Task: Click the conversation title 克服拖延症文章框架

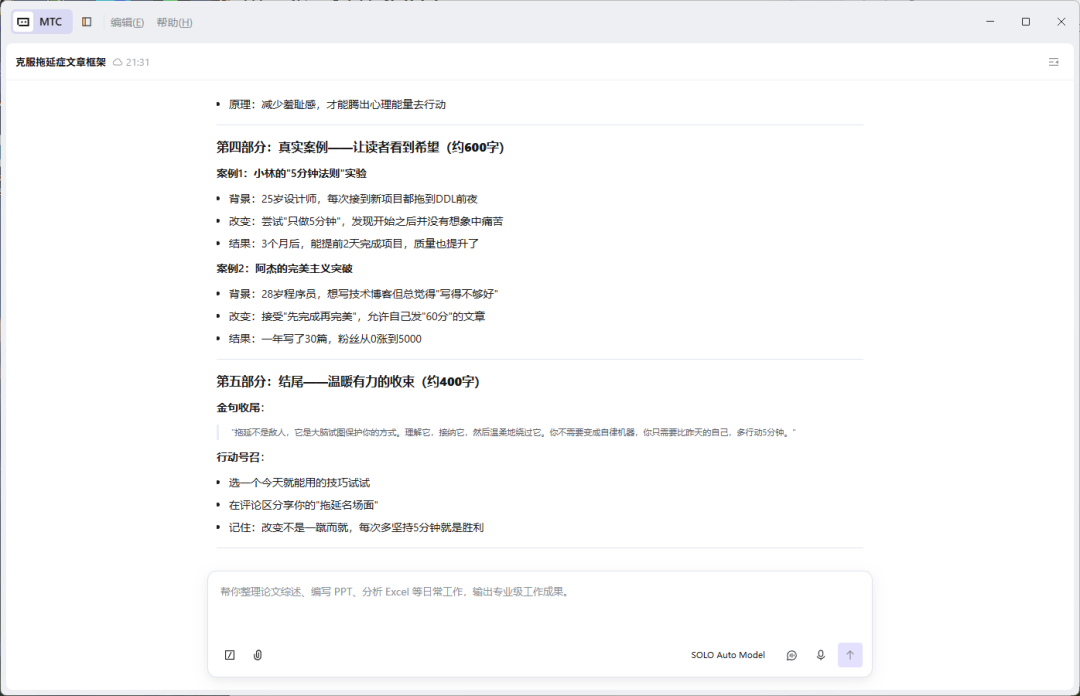Action: pos(61,62)
